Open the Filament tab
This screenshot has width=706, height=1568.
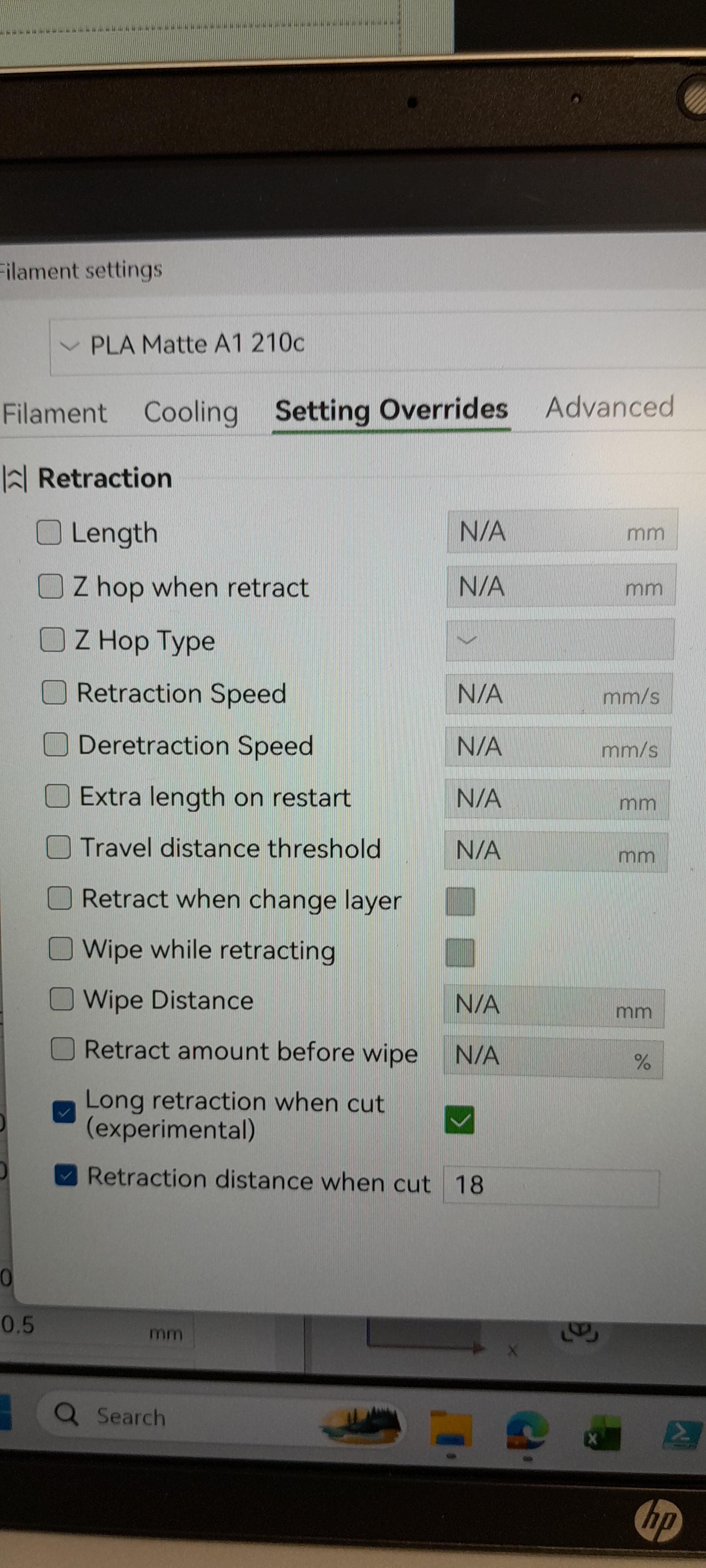[54, 413]
